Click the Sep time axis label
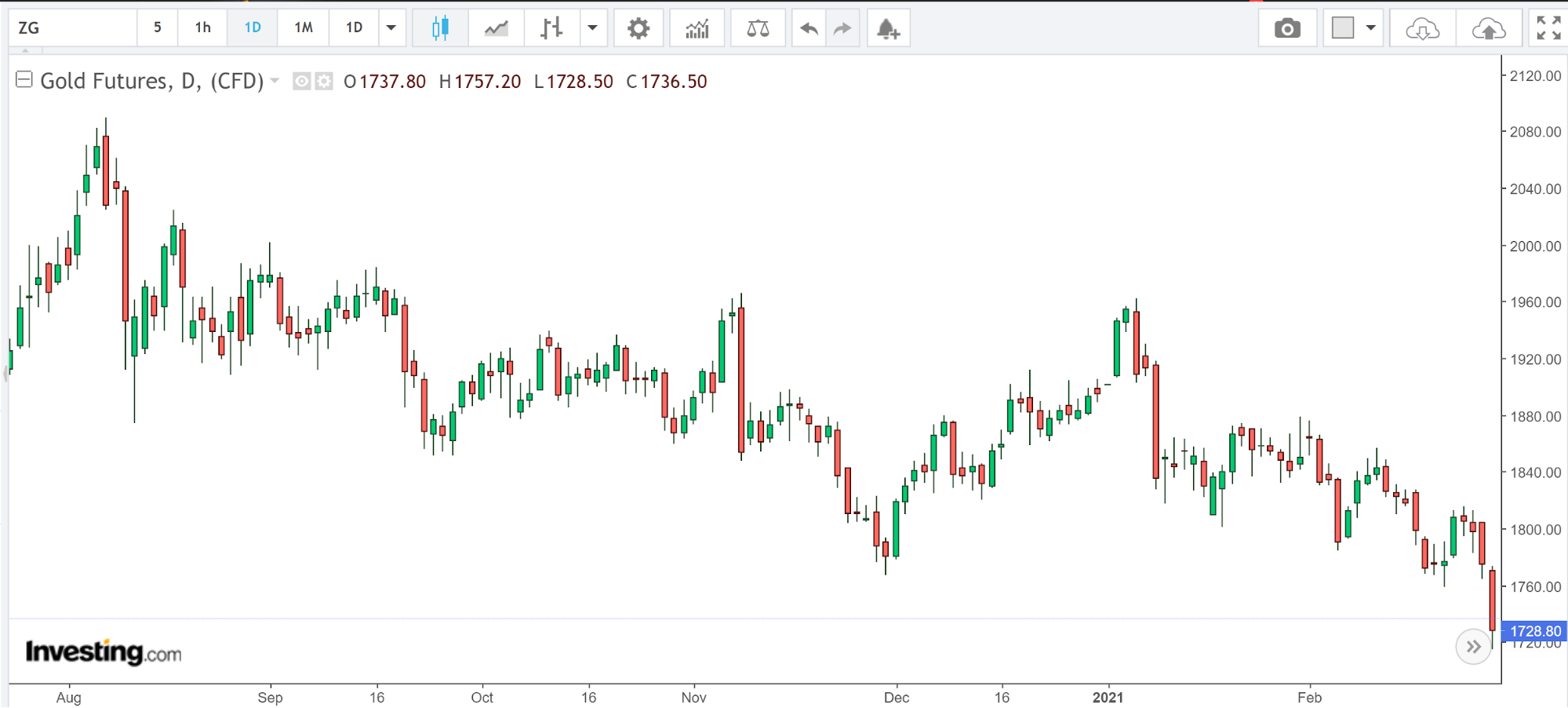The height and width of the screenshot is (708, 1568). pyautogui.click(x=270, y=697)
